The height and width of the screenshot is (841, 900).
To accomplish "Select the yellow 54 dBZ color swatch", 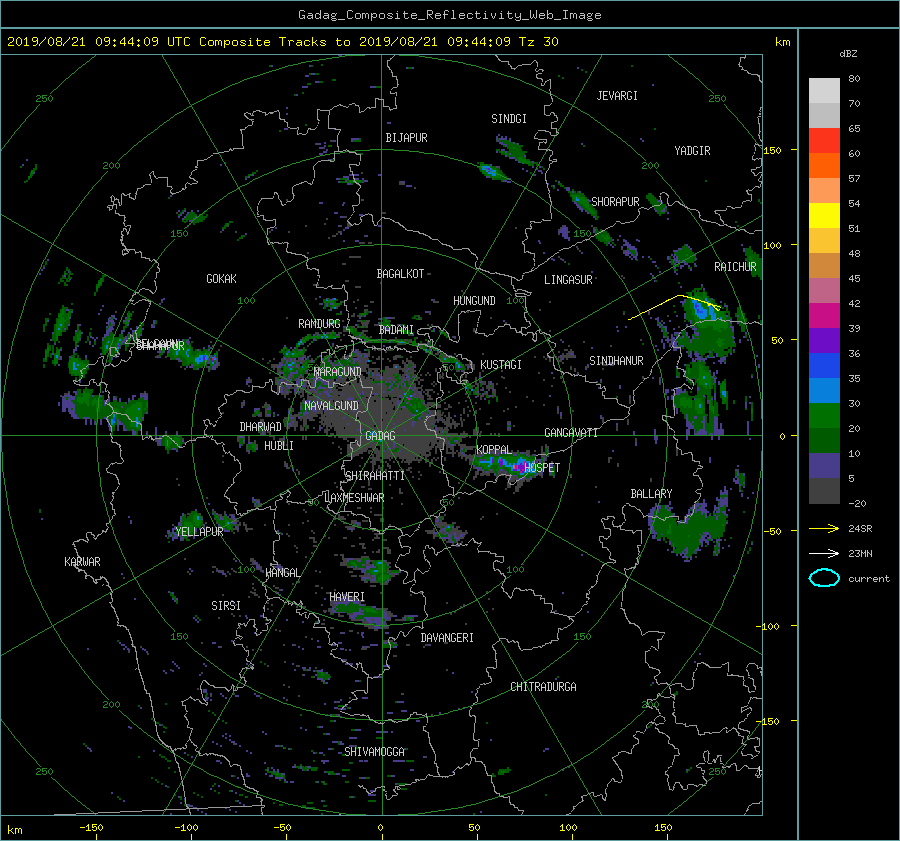I will (x=824, y=215).
